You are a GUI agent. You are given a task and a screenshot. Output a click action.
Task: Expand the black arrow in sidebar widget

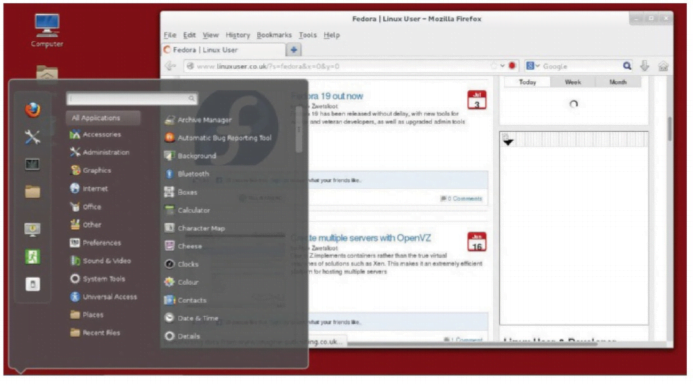pos(508,142)
